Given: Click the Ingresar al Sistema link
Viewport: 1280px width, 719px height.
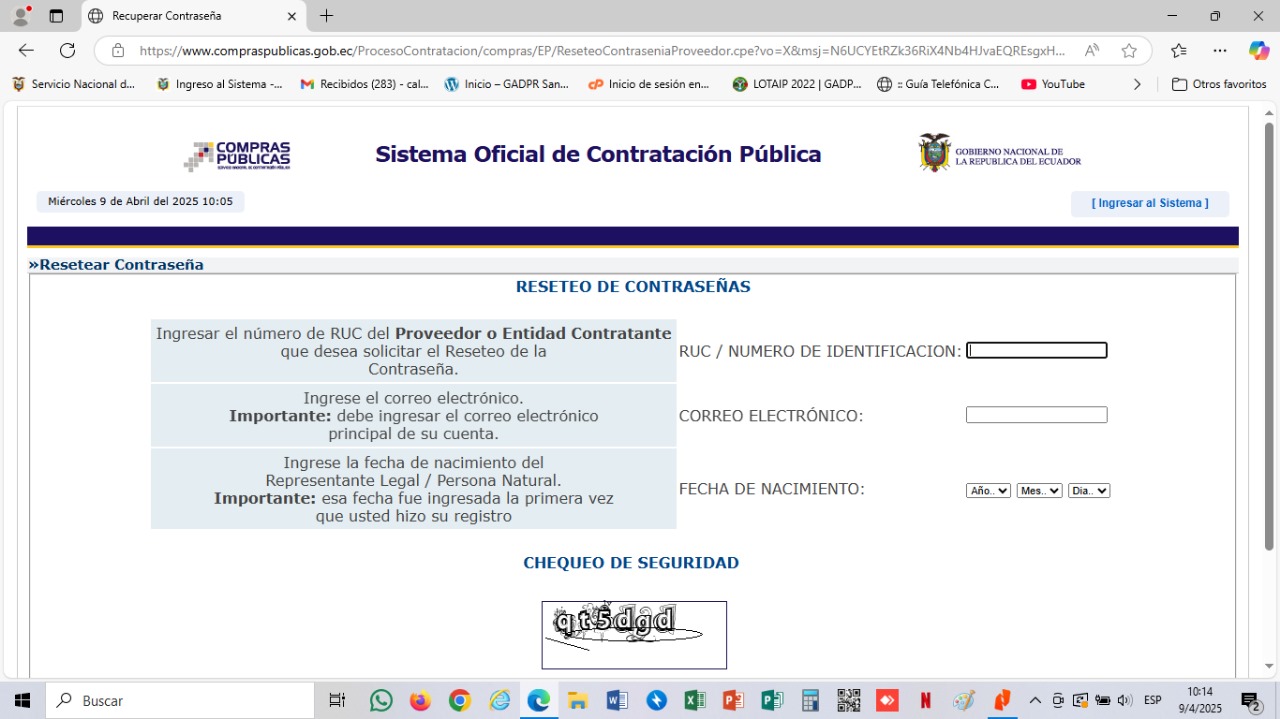Looking at the screenshot, I should click(x=1149, y=203).
